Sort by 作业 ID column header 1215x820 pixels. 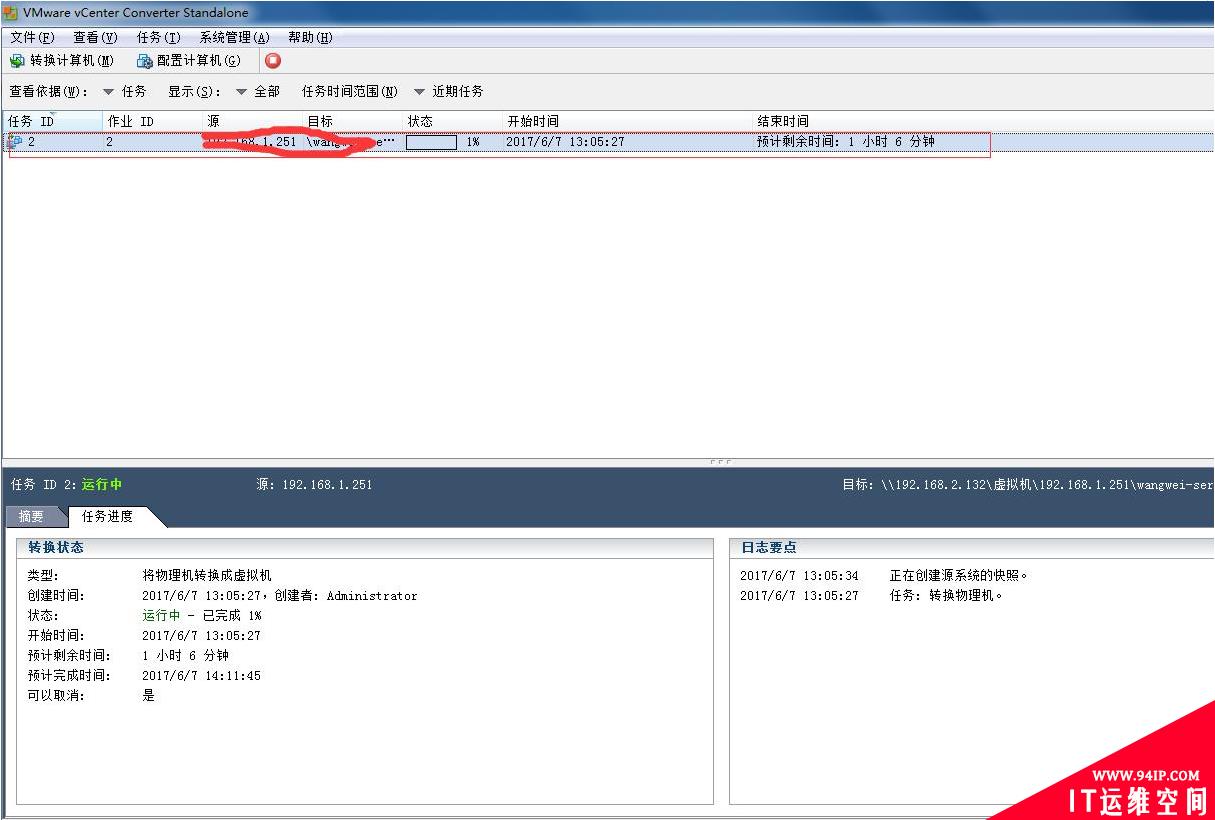tap(152, 121)
